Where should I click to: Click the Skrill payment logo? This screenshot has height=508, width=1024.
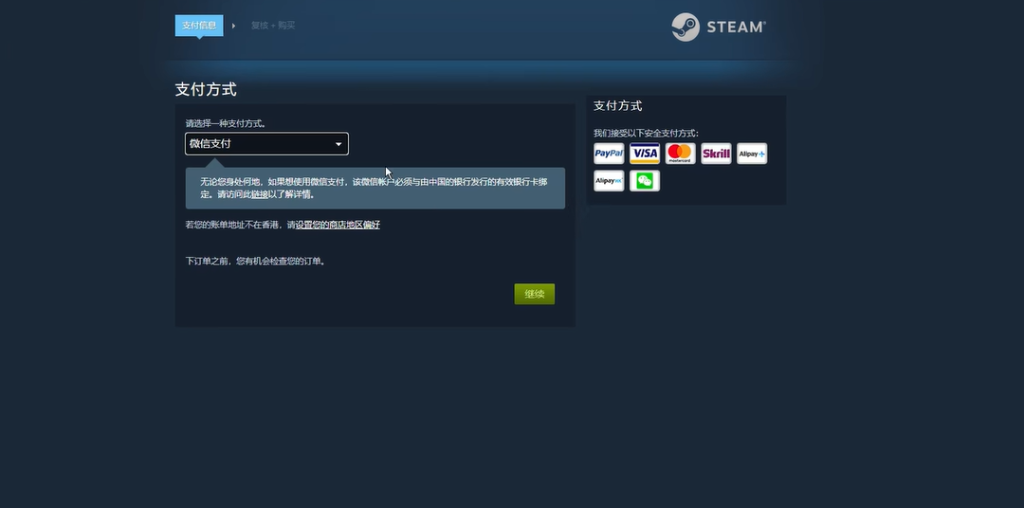click(716, 153)
